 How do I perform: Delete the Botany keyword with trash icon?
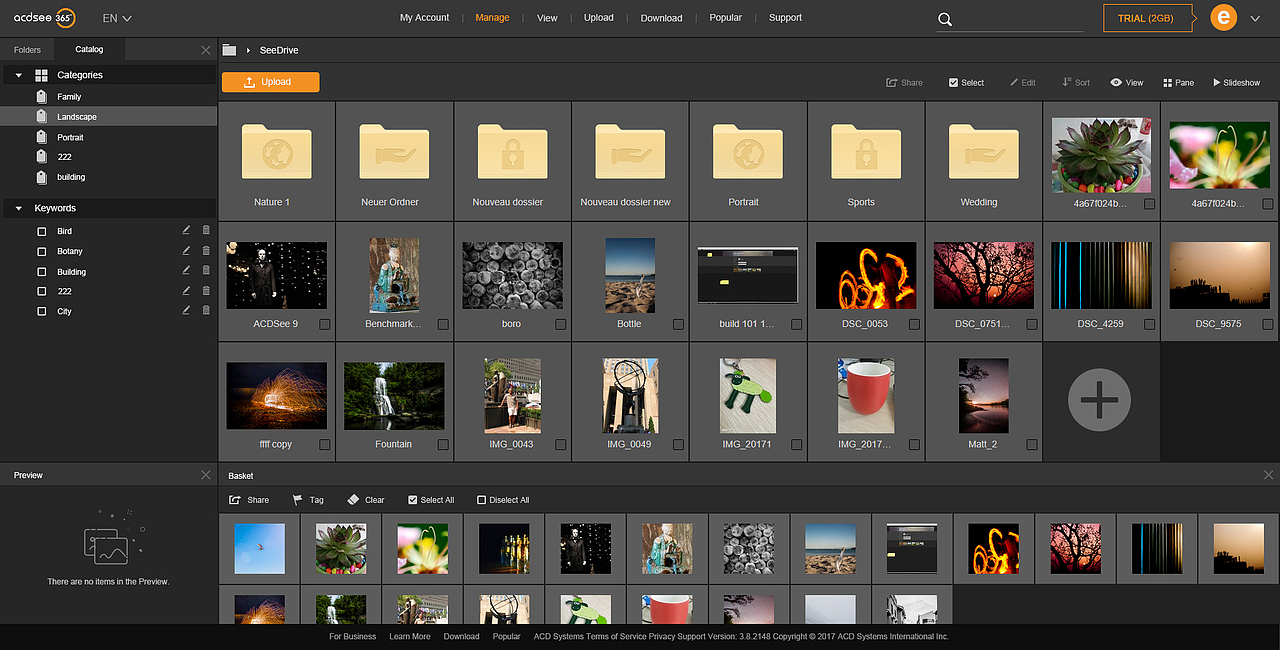pos(206,251)
